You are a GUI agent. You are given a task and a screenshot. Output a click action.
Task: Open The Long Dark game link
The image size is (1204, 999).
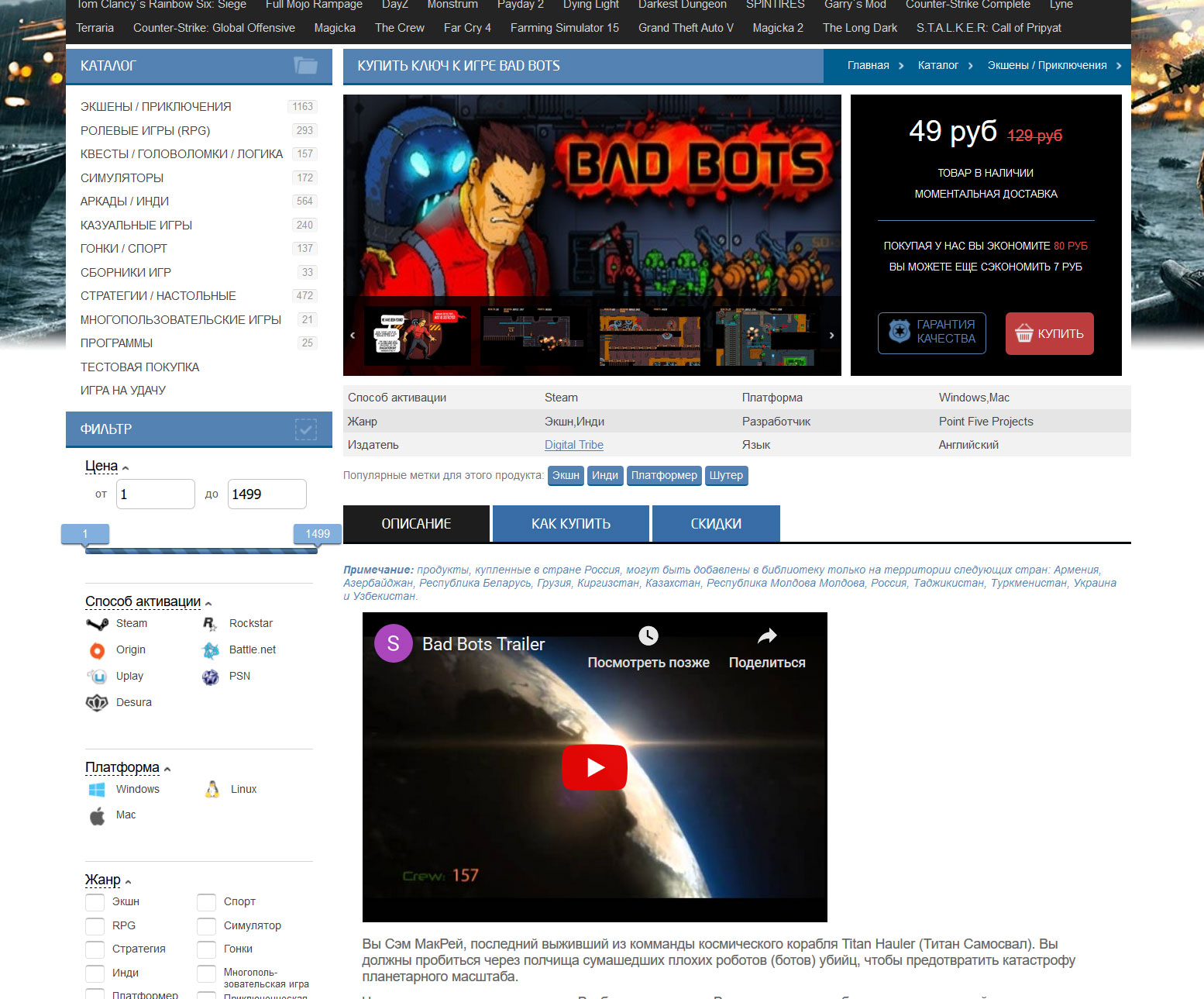[x=860, y=28]
